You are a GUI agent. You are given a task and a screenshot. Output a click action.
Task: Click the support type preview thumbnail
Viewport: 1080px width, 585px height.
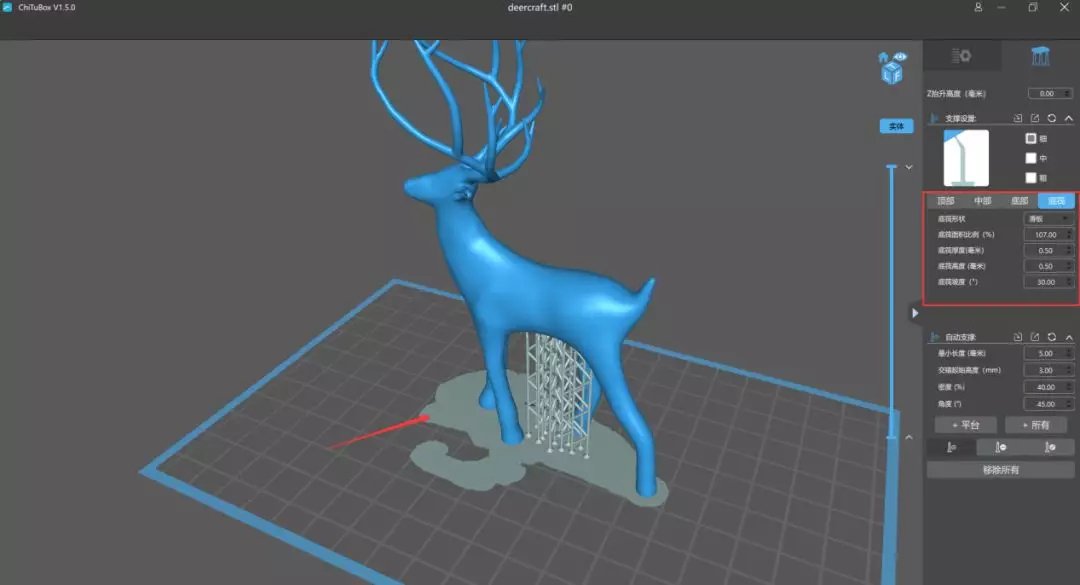click(966, 158)
